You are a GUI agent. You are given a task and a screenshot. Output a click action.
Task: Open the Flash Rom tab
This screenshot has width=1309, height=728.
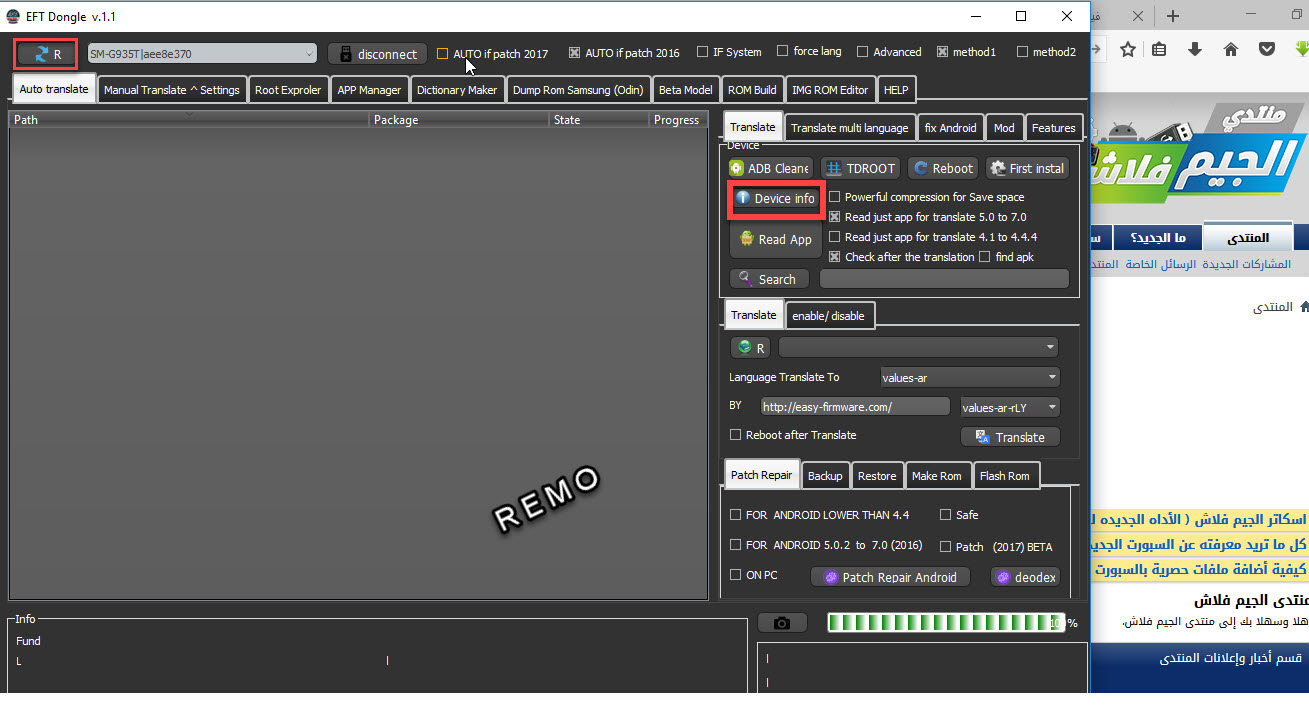1005,476
